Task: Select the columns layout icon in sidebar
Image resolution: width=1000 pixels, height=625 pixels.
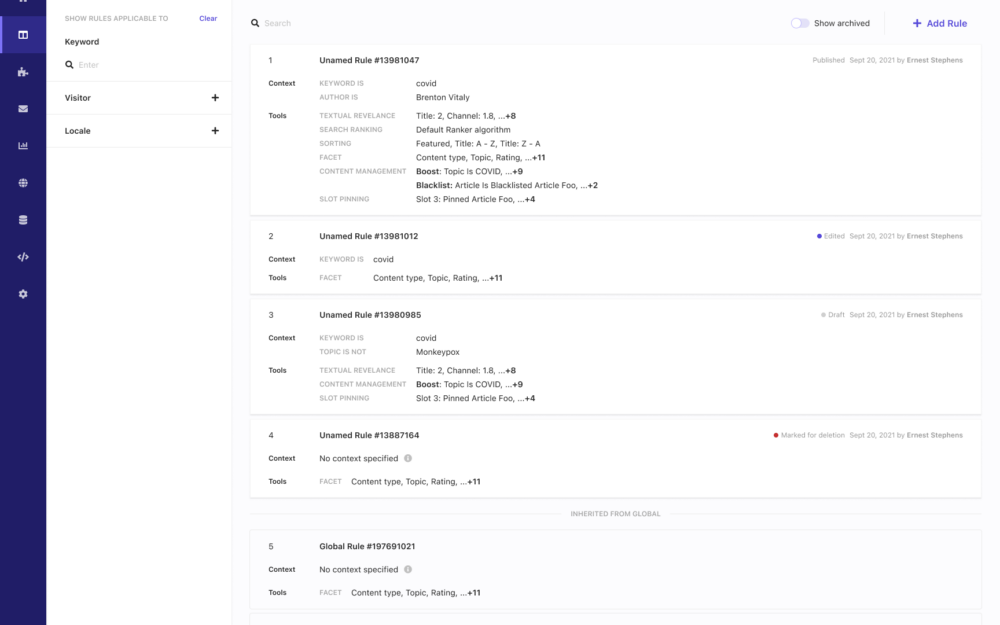Action: point(23,35)
